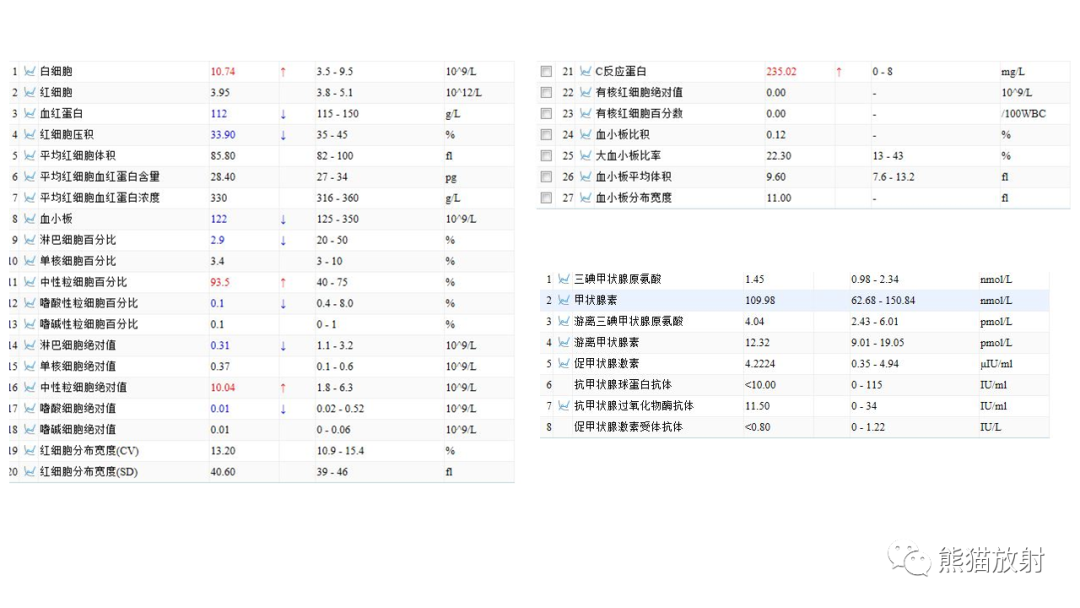Screen dimensions: 1080x608
Task: Click trend chart icon for 白细胞 row
Action: [30, 71]
